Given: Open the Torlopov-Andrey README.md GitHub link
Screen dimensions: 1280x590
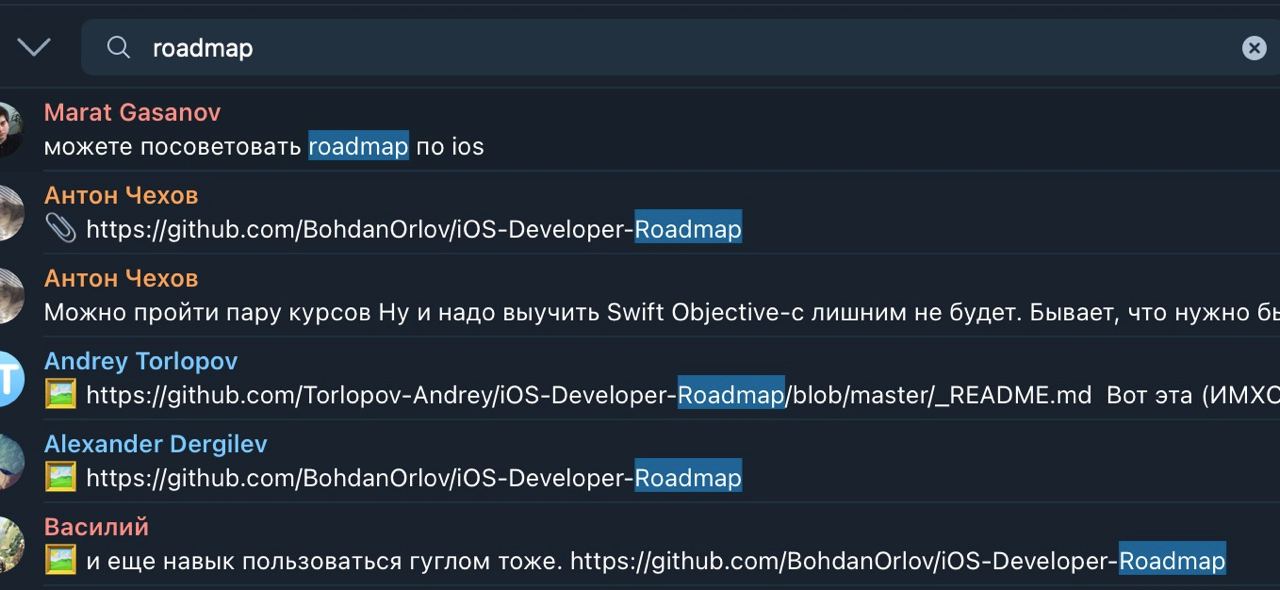Looking at the screenshot, I should 589,395.
